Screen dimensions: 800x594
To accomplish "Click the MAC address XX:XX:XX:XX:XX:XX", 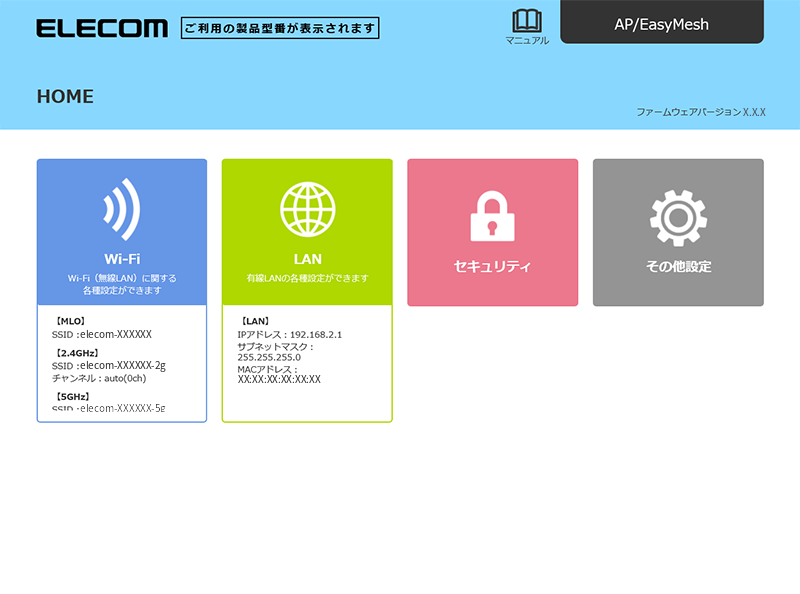I will click(x=279, y=379).
